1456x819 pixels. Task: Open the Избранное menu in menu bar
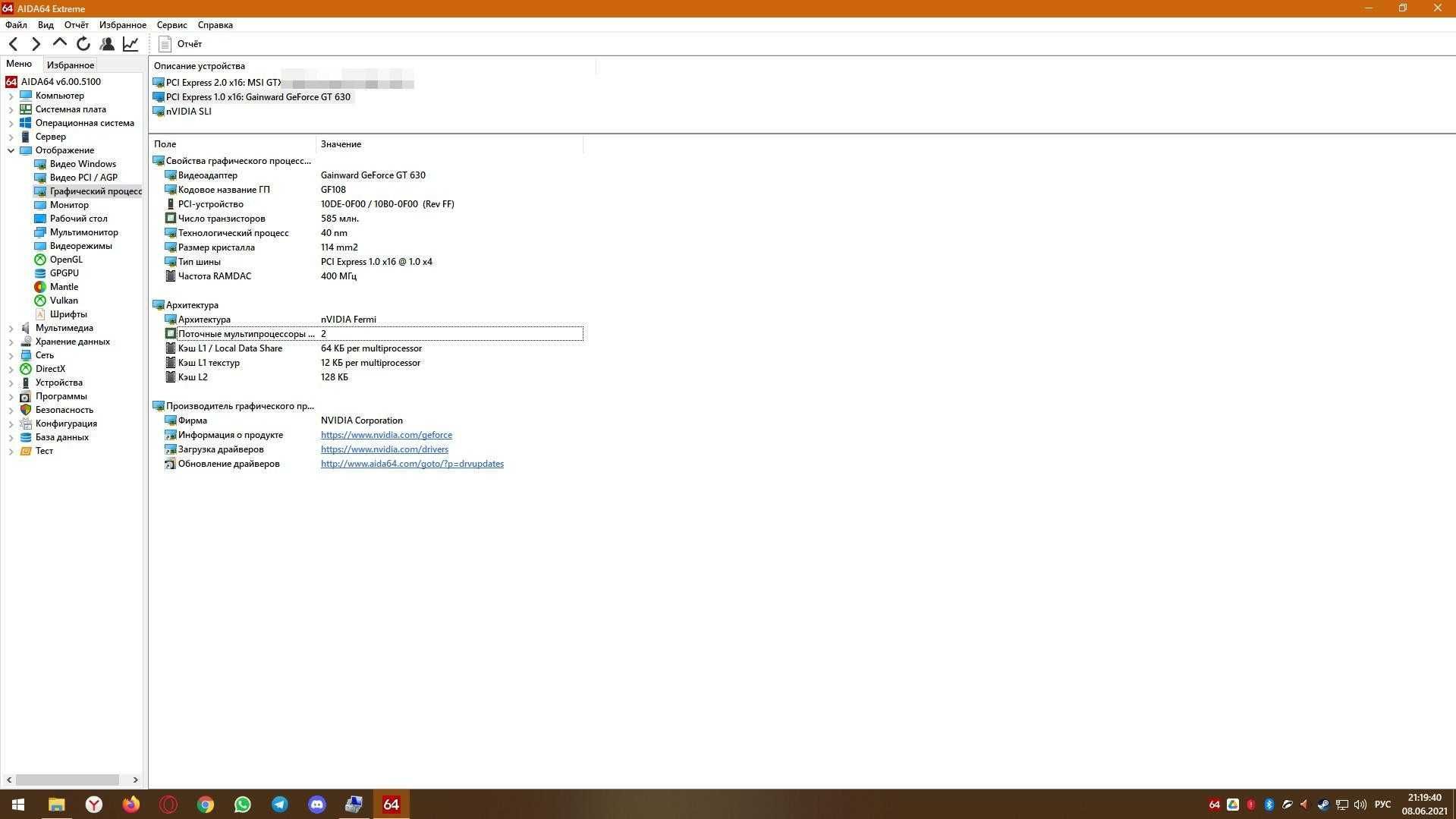123,25
